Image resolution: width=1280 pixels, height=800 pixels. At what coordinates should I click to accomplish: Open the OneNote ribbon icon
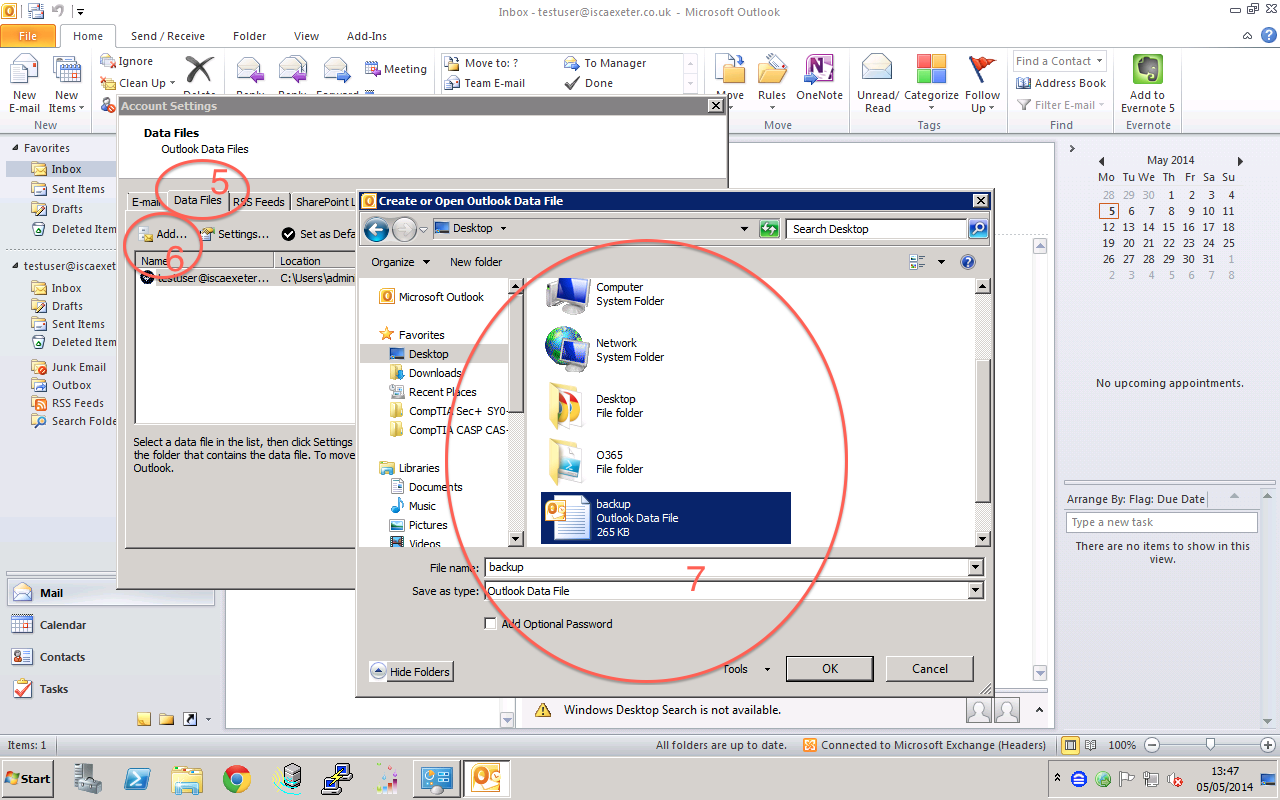(x=819, y=78)
